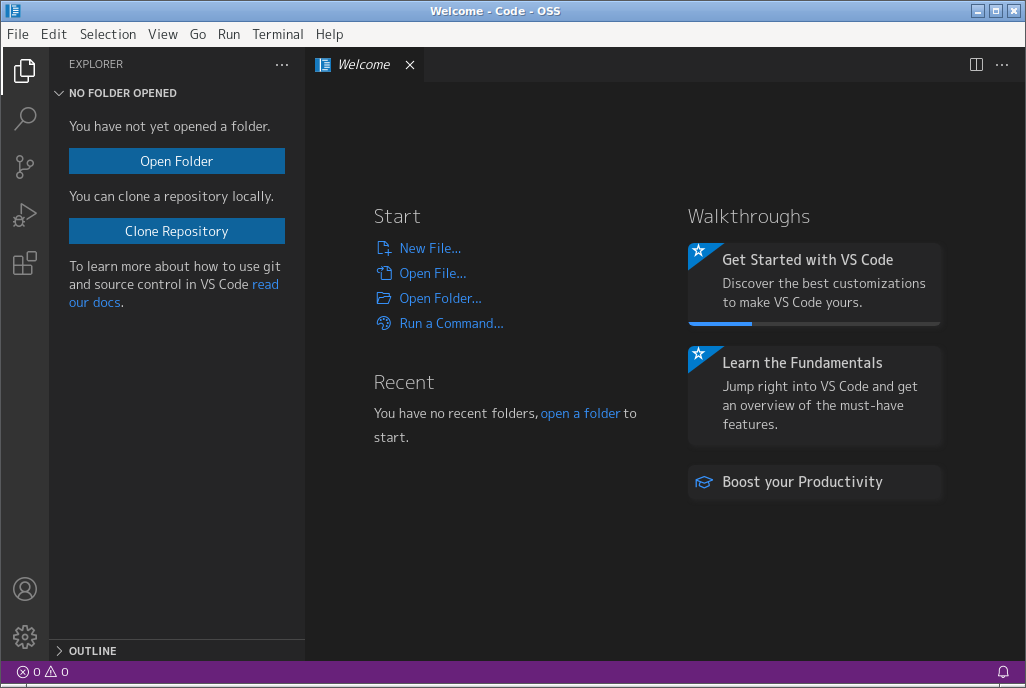Open the File menu
1026x688 pixels.
point(18,34)
